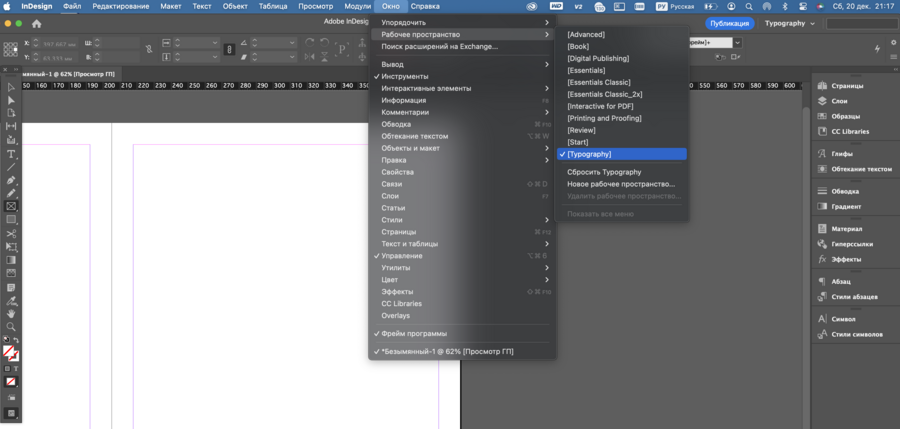900x429 pixels.
Task: Open the Character Styles panel
Action: [852, 334]
